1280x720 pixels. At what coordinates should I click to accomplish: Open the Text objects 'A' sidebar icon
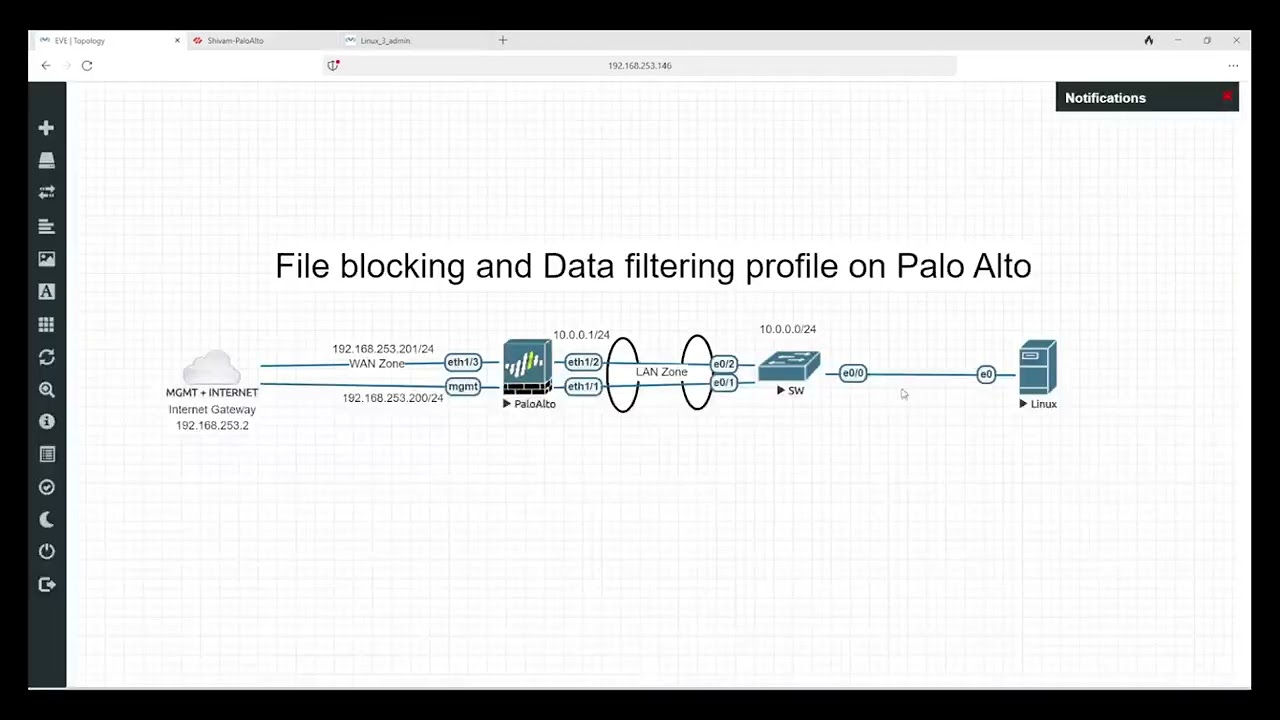[46, 292]
